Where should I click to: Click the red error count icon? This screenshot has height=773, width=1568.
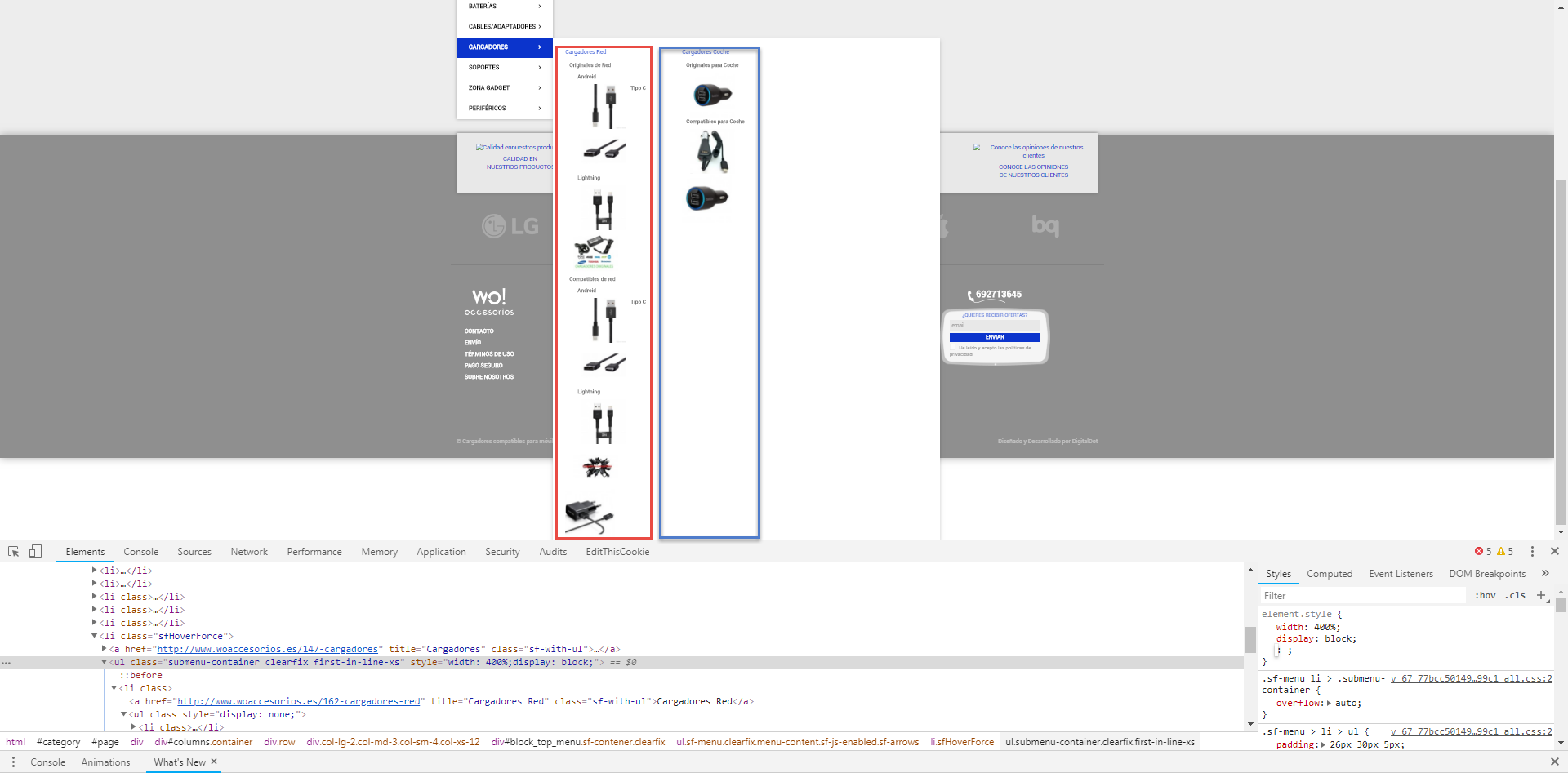tap(1478, 552)
